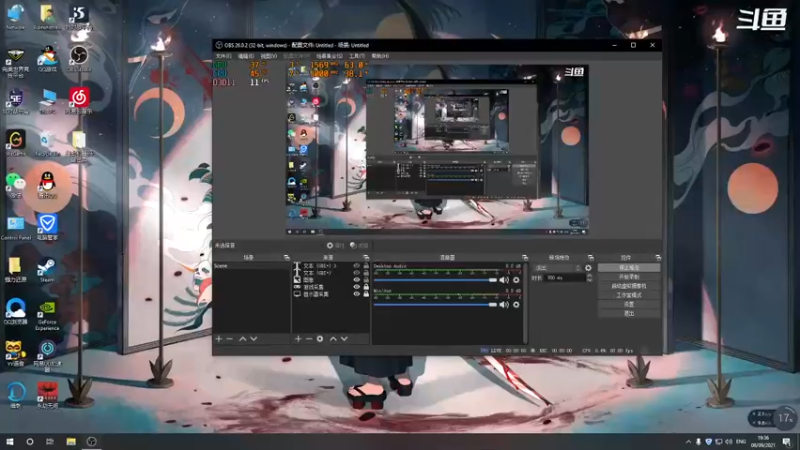Select the Scene entry in scenes list
The image size is (800, 450).
click(x=252, y=266)
